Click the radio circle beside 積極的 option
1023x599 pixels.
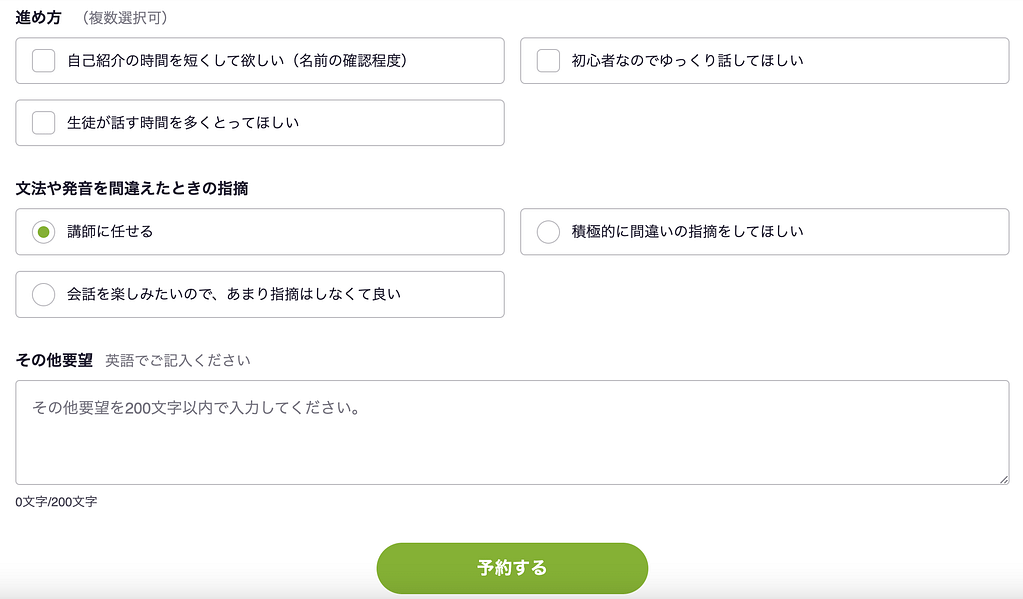(x=548, y=232)
